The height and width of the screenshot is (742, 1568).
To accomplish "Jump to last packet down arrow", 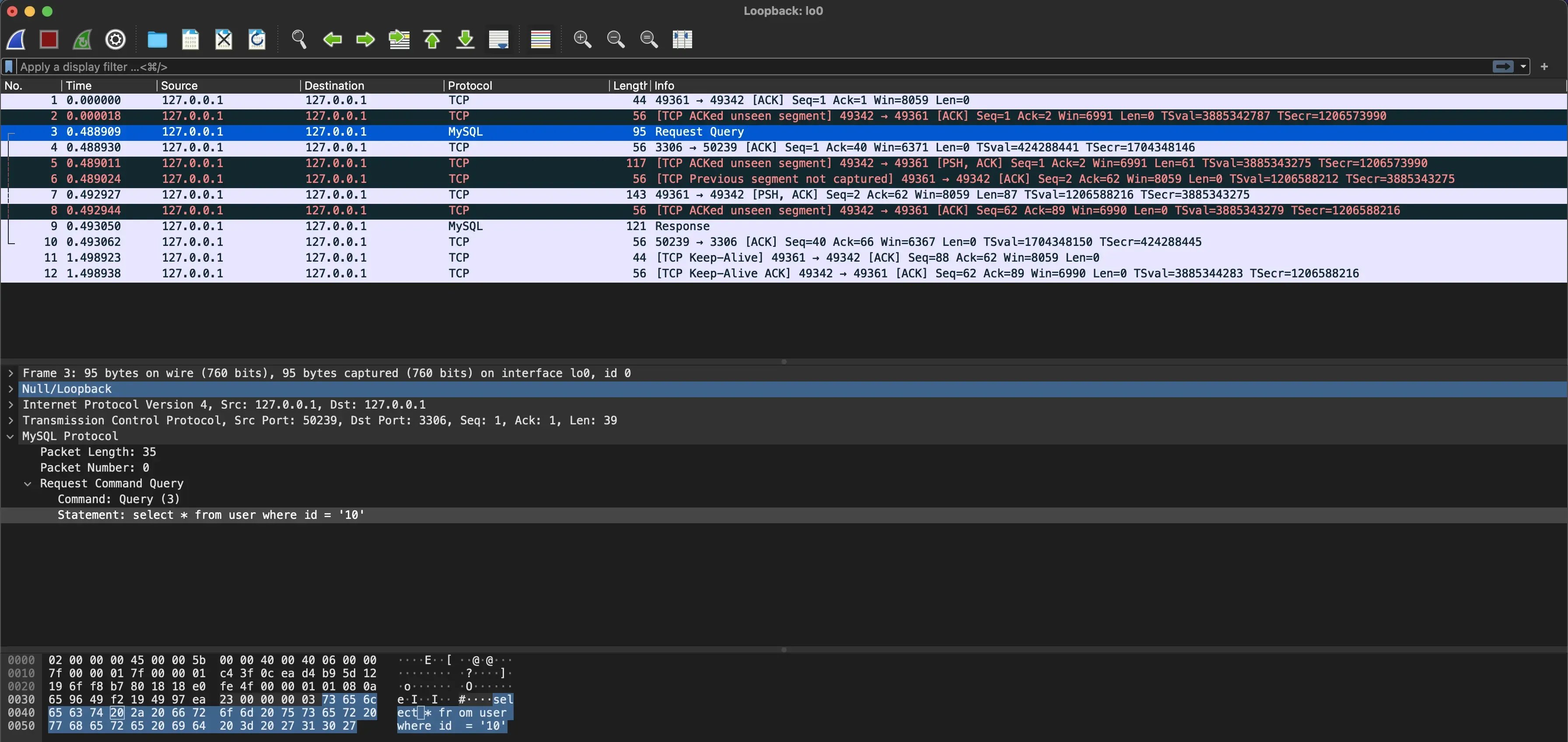I will tap(465, 39).
